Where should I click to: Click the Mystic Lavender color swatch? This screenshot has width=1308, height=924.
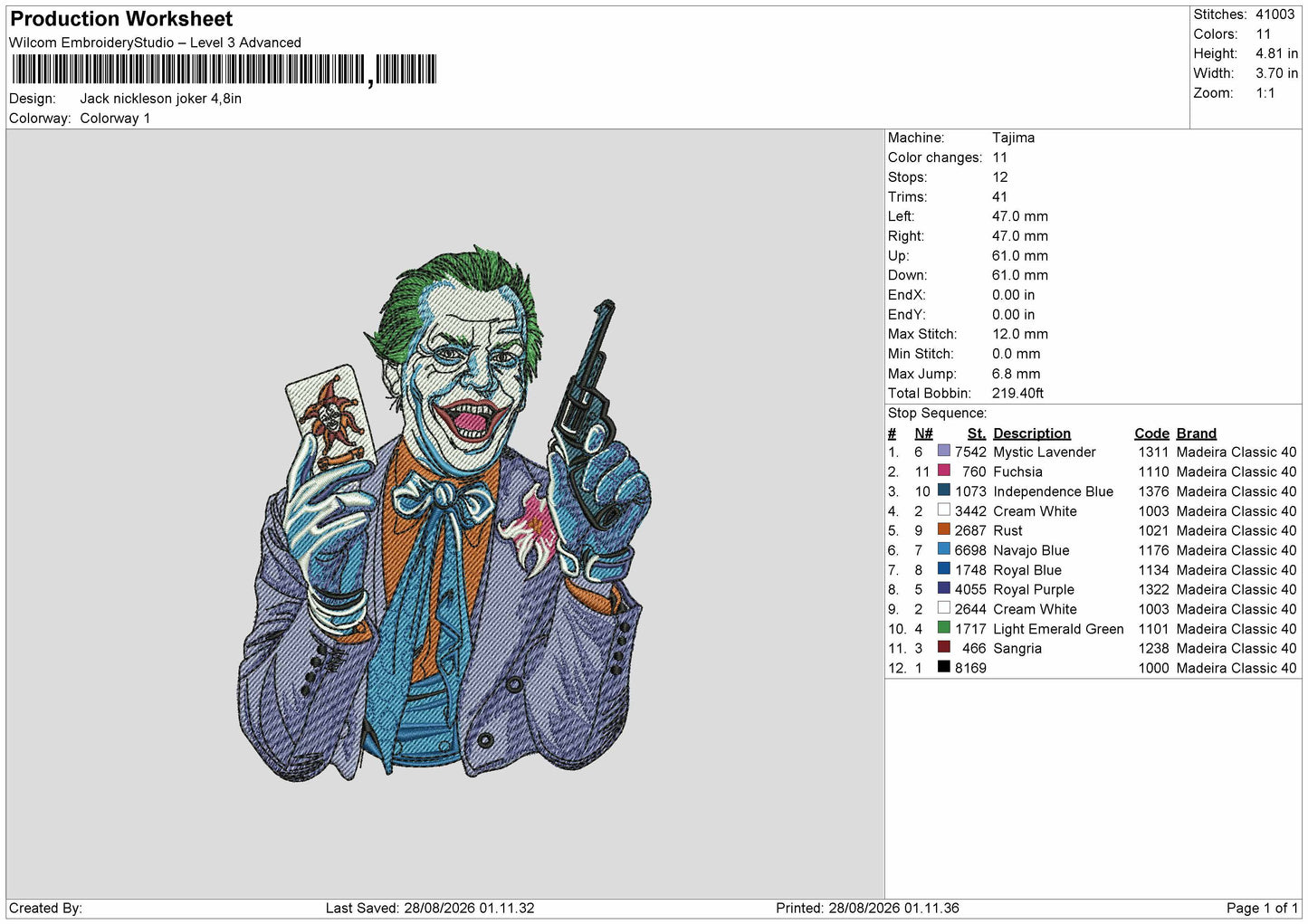944,451
